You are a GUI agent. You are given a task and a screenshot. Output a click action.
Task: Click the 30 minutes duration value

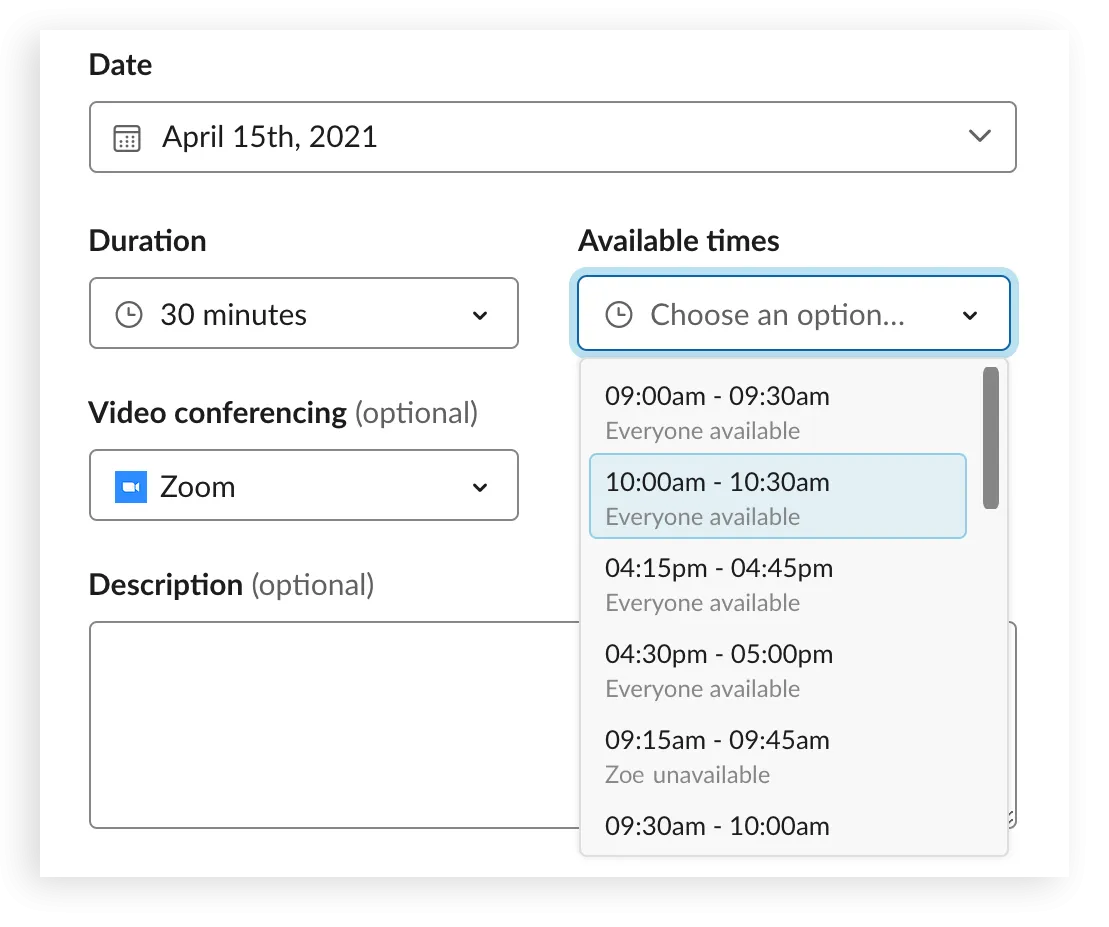[x=233, y=315]
